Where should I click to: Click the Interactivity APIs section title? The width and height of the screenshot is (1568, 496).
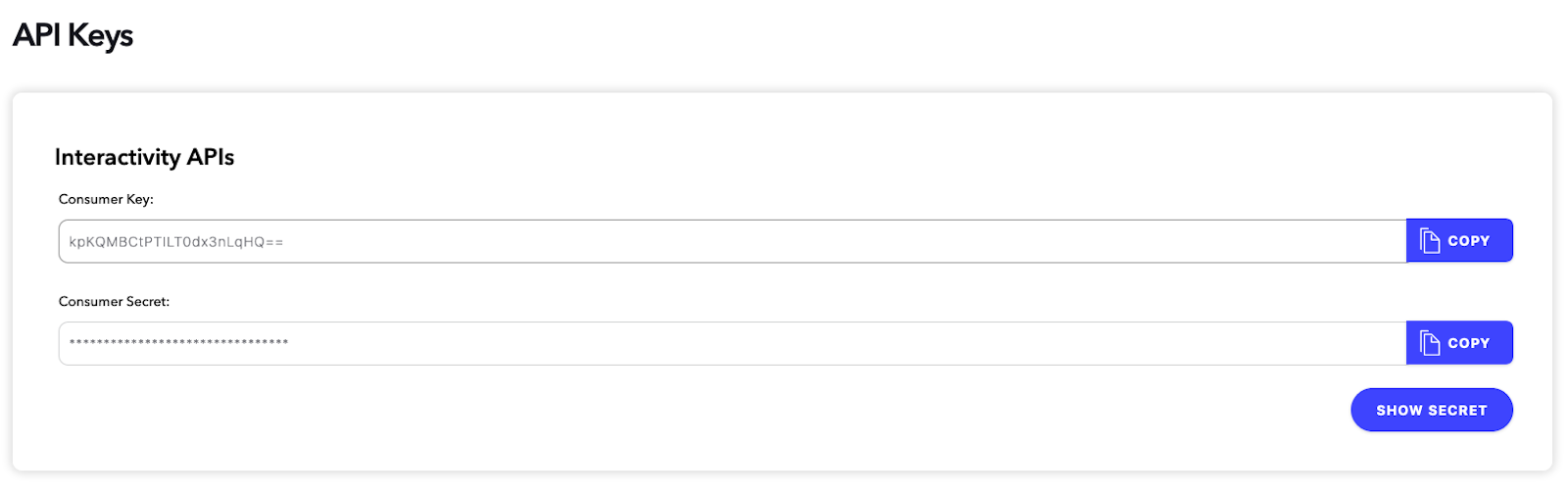point(144,158)
